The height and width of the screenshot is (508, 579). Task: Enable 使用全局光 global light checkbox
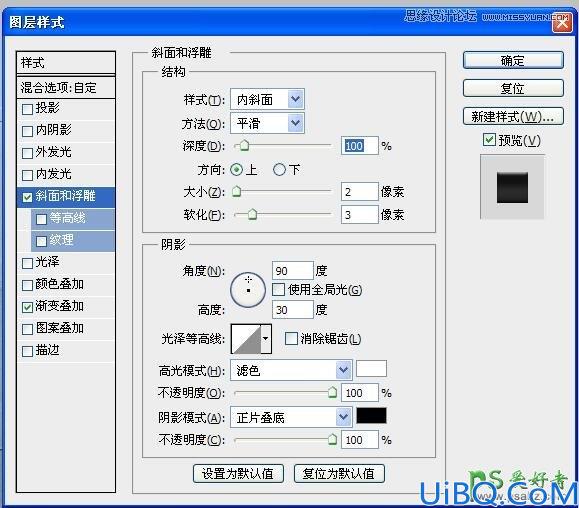pos(278,290)
